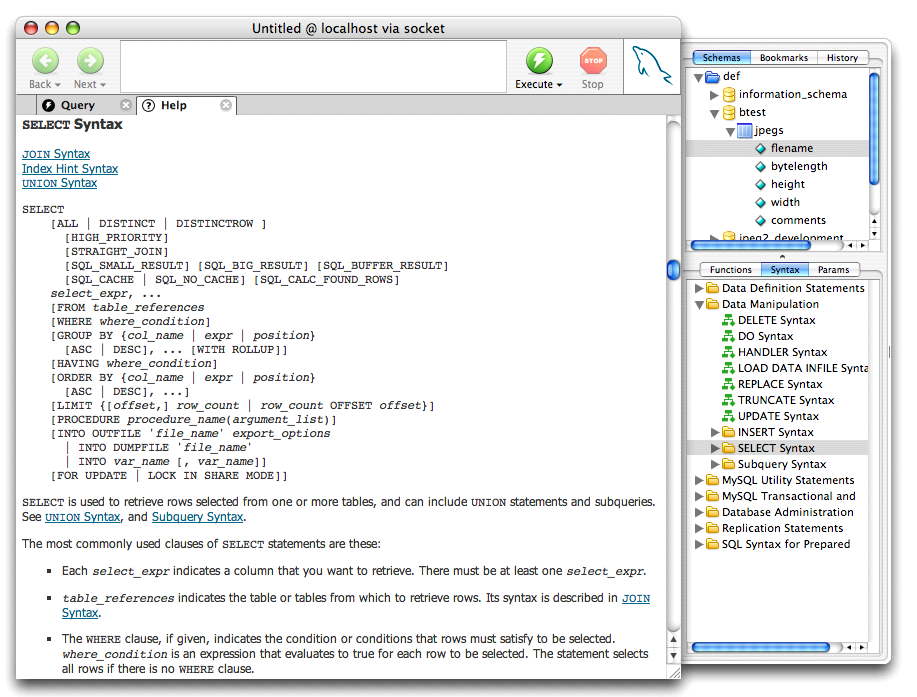The image size is (917, 697).
Task: Click the DELETE Syntax topic icon
Action: (x=728, y=320)
